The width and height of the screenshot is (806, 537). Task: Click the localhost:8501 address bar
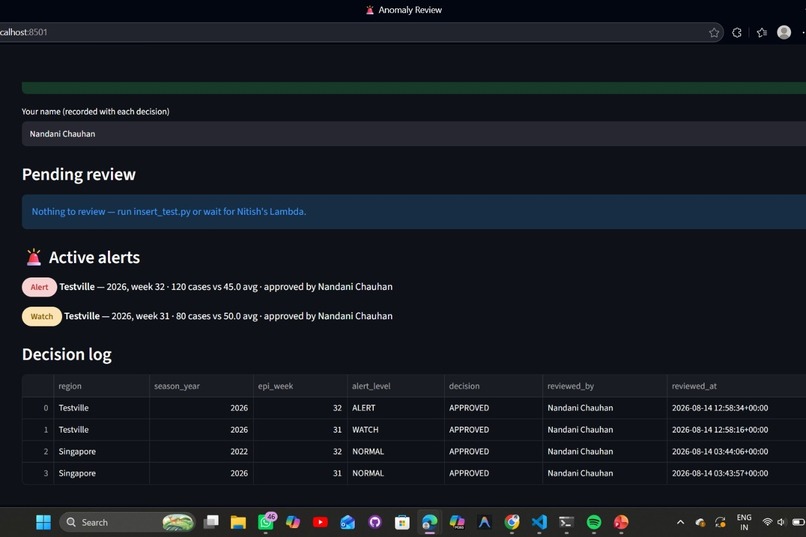click(360, 32)
